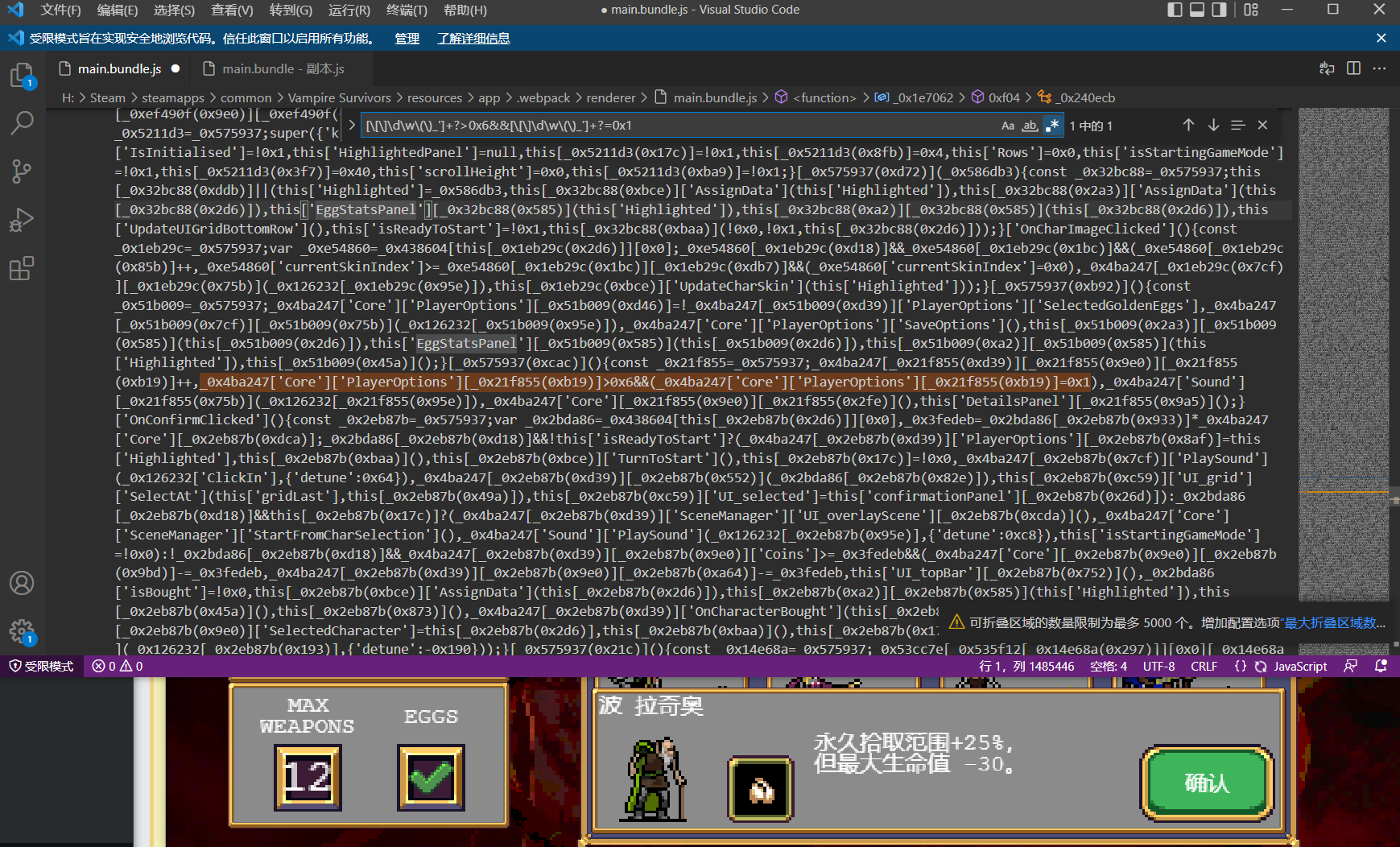Open the 编辑(E) menu
The width and height of the screenshot is (1400, 847).
point(118,10)
